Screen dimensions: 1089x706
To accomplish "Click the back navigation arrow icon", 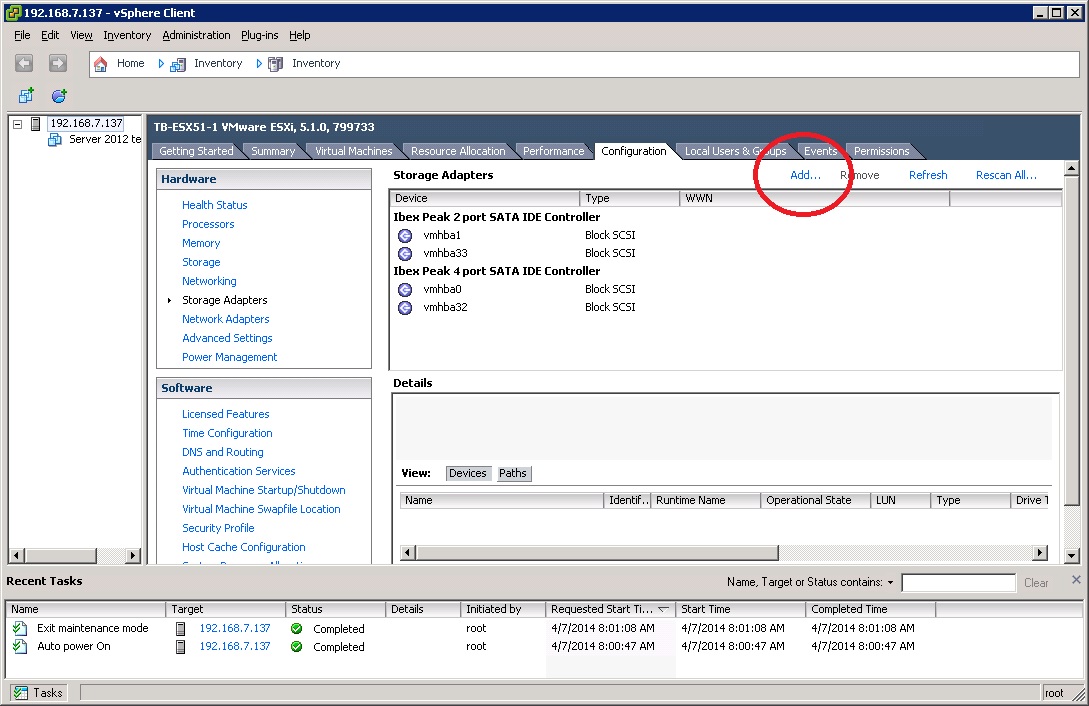I will click(24, 63).
